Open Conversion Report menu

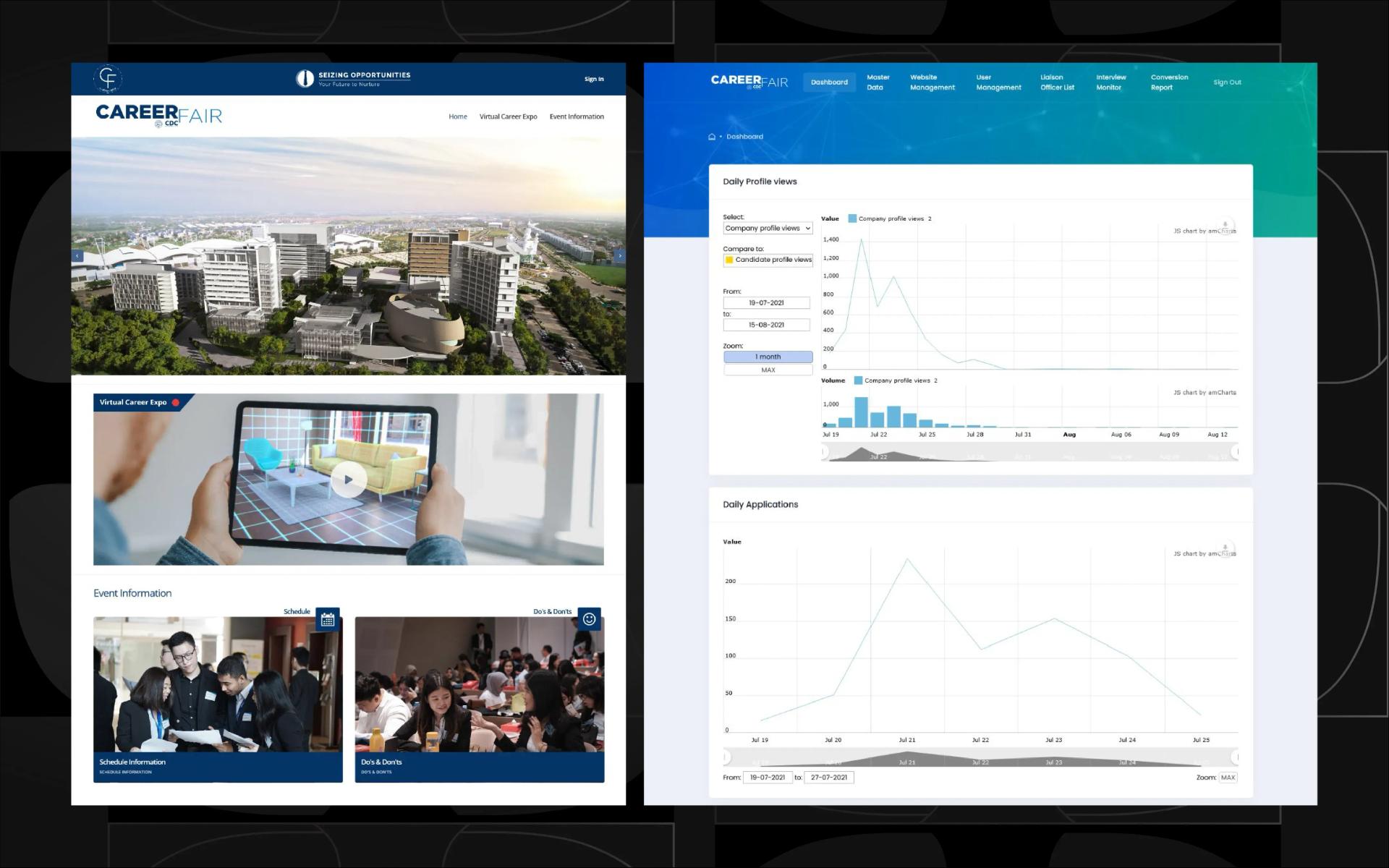[1170, 82]
